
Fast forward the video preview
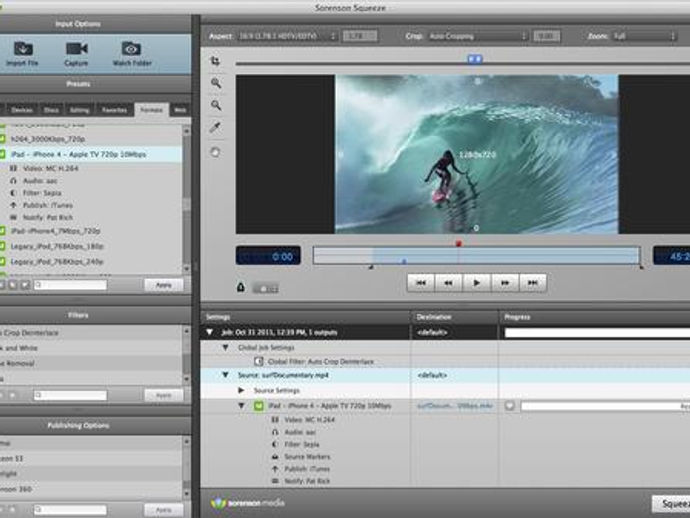tap(505, 283)
